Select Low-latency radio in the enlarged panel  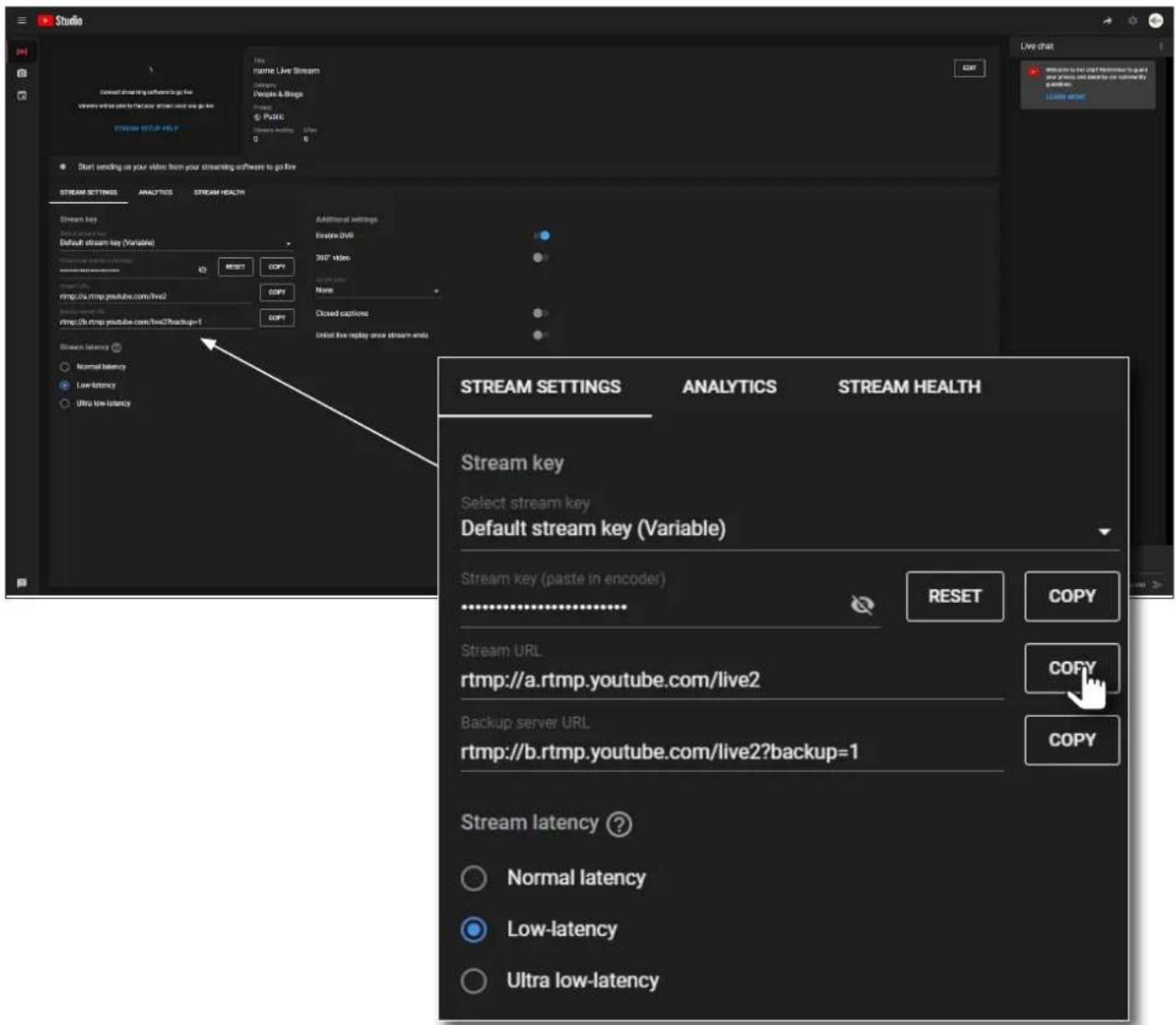pos(474,930)
